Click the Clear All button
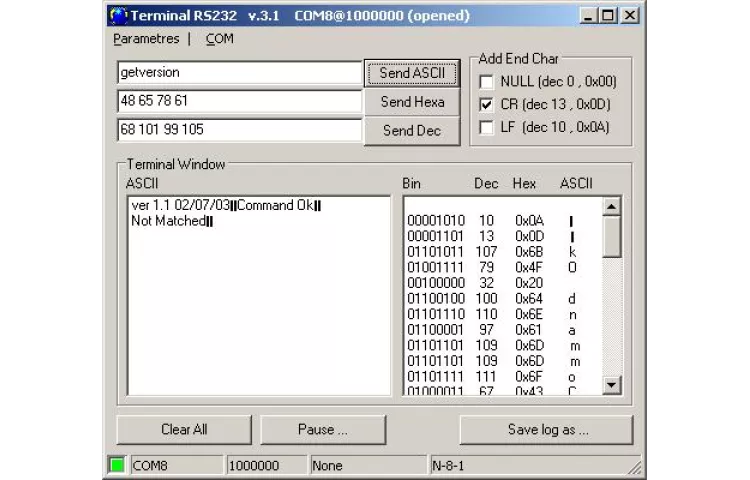 (184, 430)
